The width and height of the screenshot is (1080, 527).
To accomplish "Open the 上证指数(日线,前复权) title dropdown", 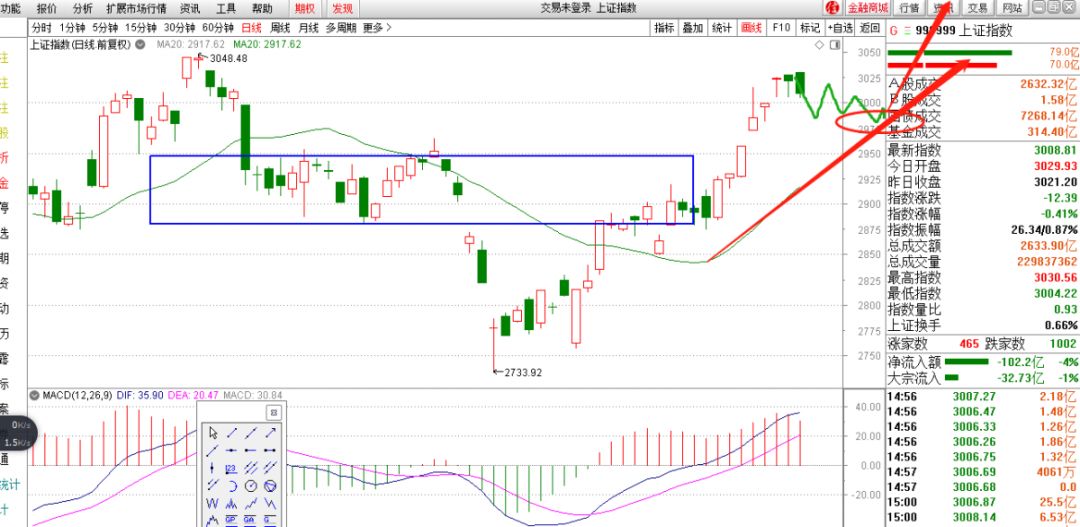I will click(140, 44).
